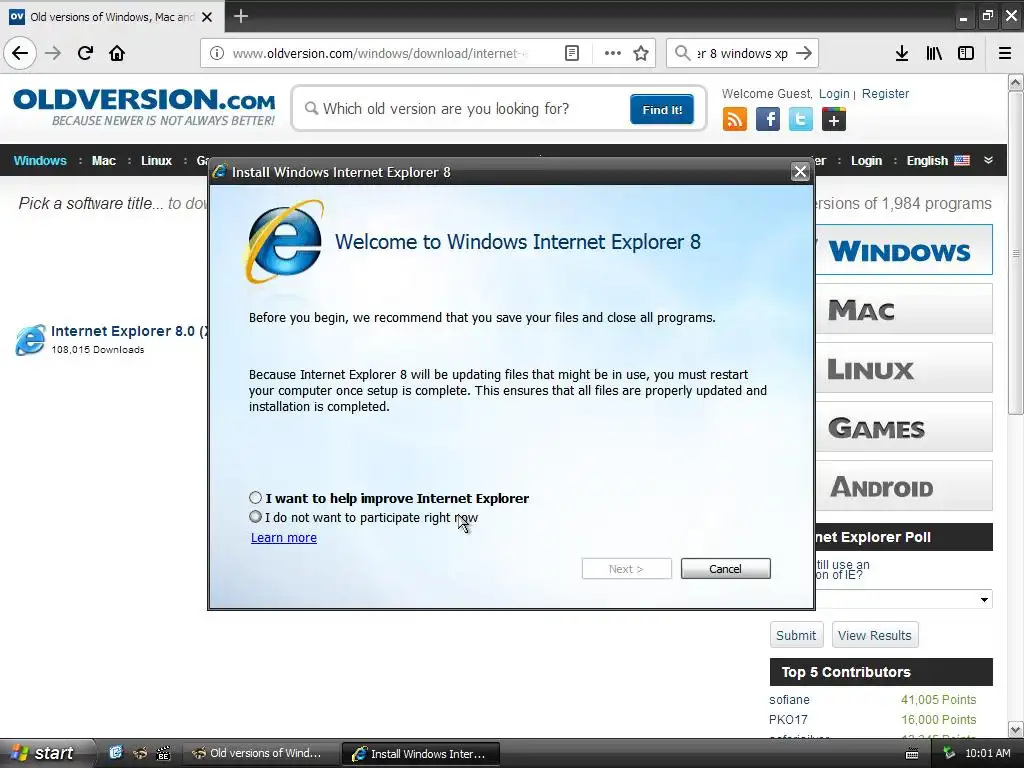Click the Firefox forward arrow
Screen dimensions: 1024x768
coord(53,53)
